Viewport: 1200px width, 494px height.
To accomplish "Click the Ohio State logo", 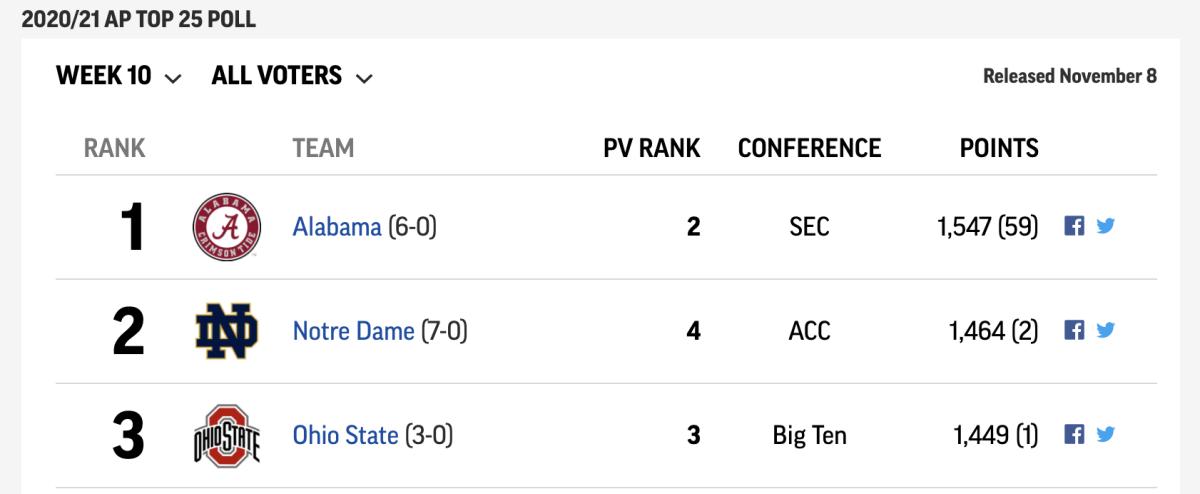I will coord(227,435).
